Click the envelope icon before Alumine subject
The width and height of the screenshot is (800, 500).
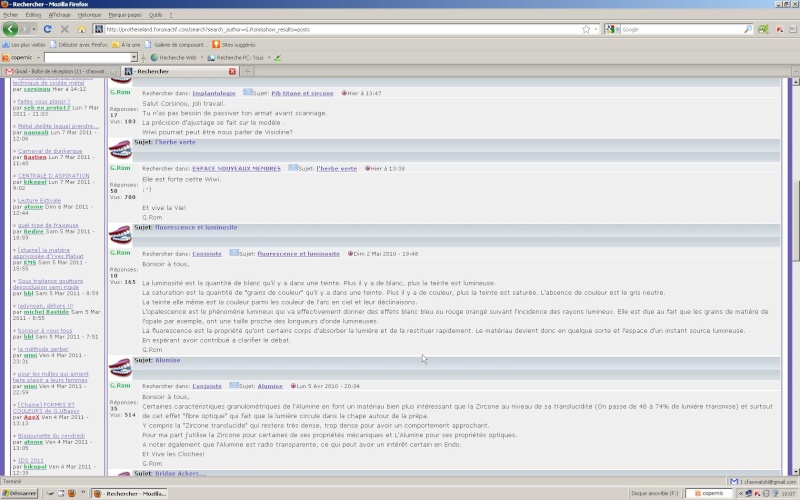(234, 385)
